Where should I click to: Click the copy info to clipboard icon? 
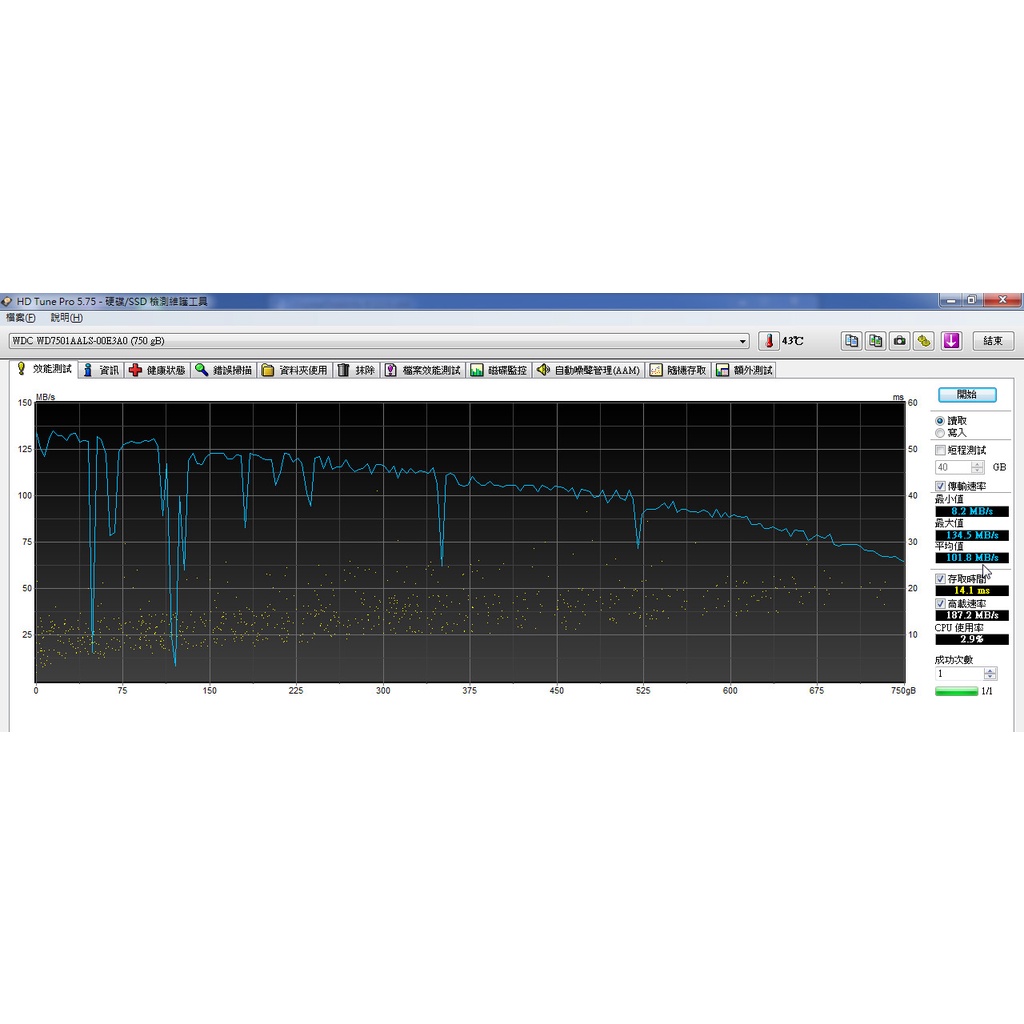pyautogui.click(x=851, y=341)
